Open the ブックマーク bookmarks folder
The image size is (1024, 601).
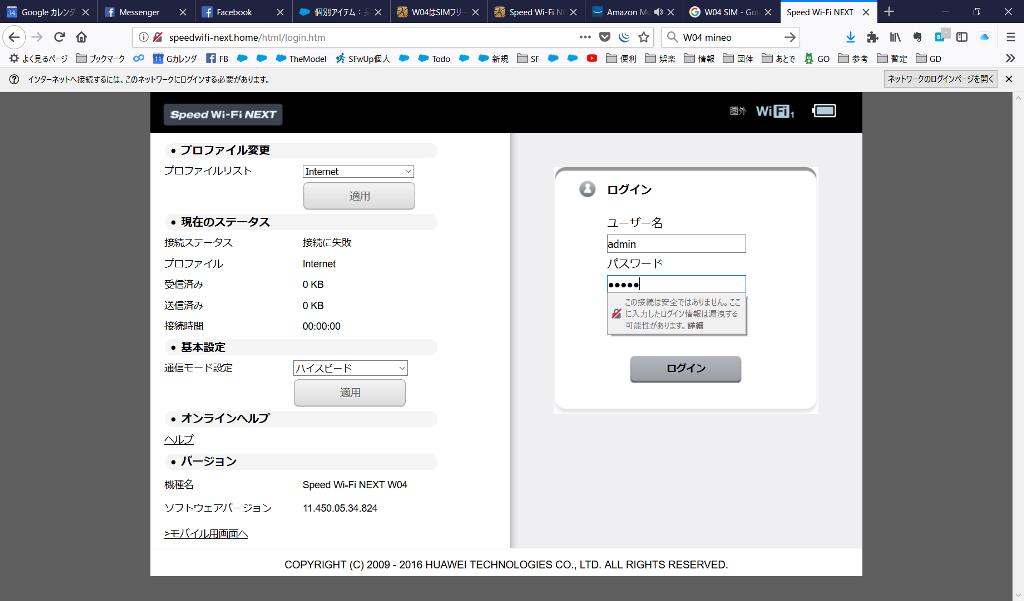click(x=101, y=58)
